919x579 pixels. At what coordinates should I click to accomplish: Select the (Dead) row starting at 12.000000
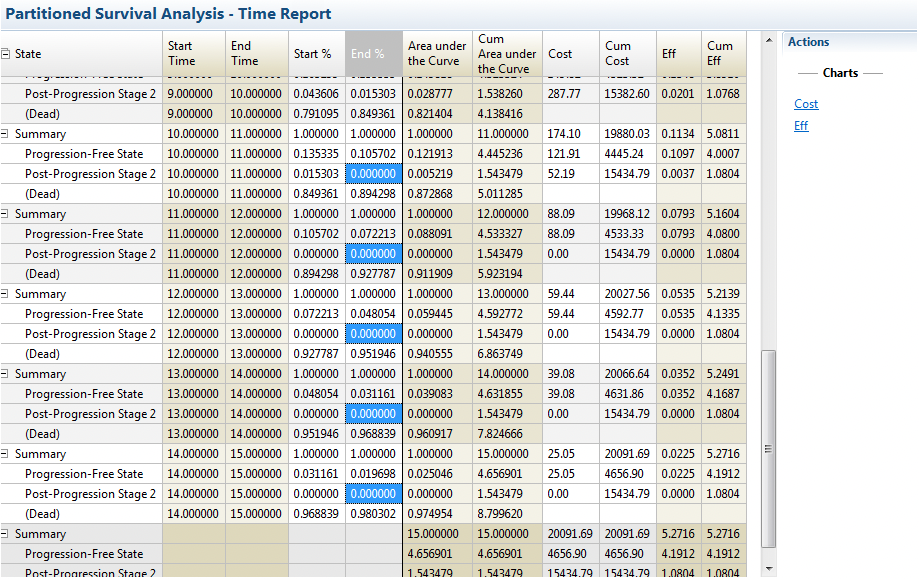coord(43,354)
